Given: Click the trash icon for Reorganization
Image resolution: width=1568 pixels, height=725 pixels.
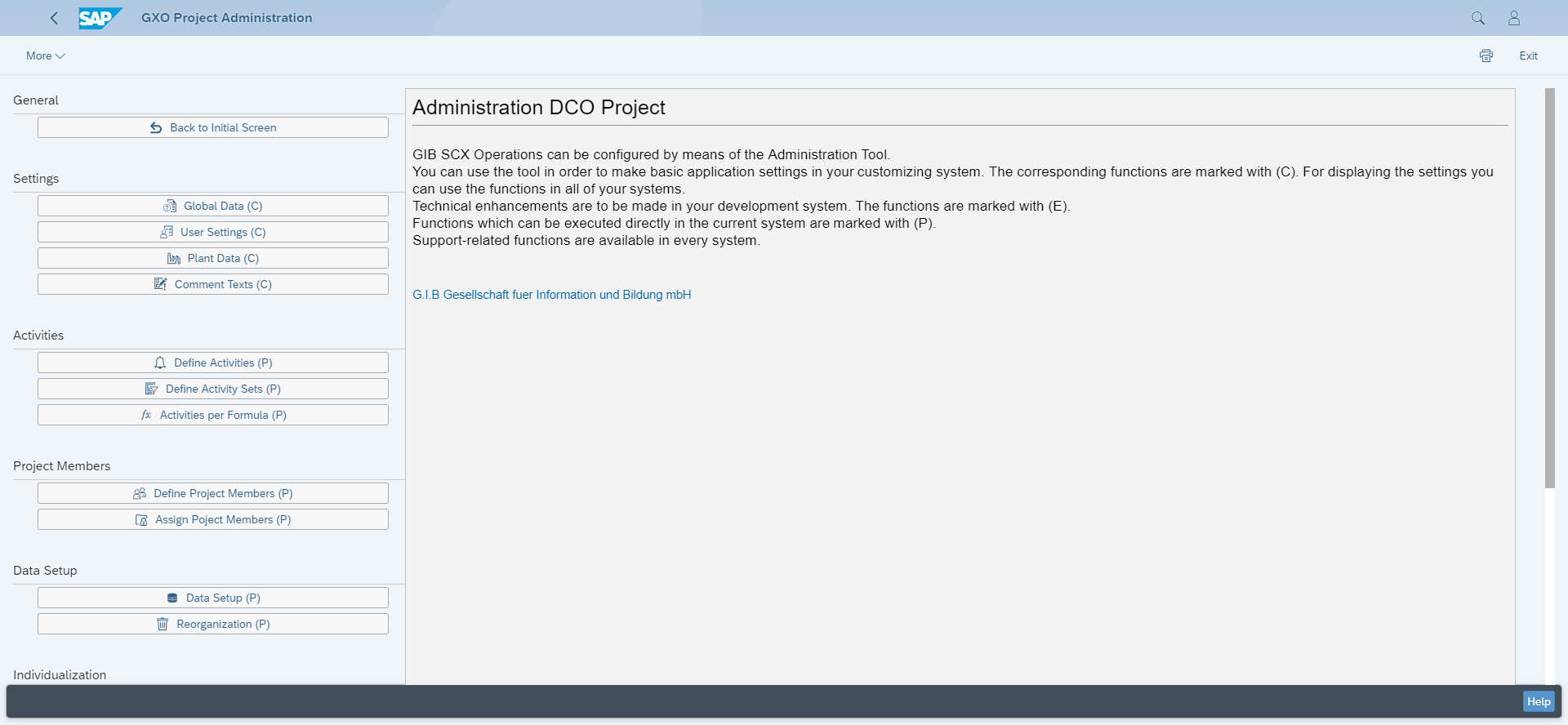Looking at the screenshot, I should [163, 625].
